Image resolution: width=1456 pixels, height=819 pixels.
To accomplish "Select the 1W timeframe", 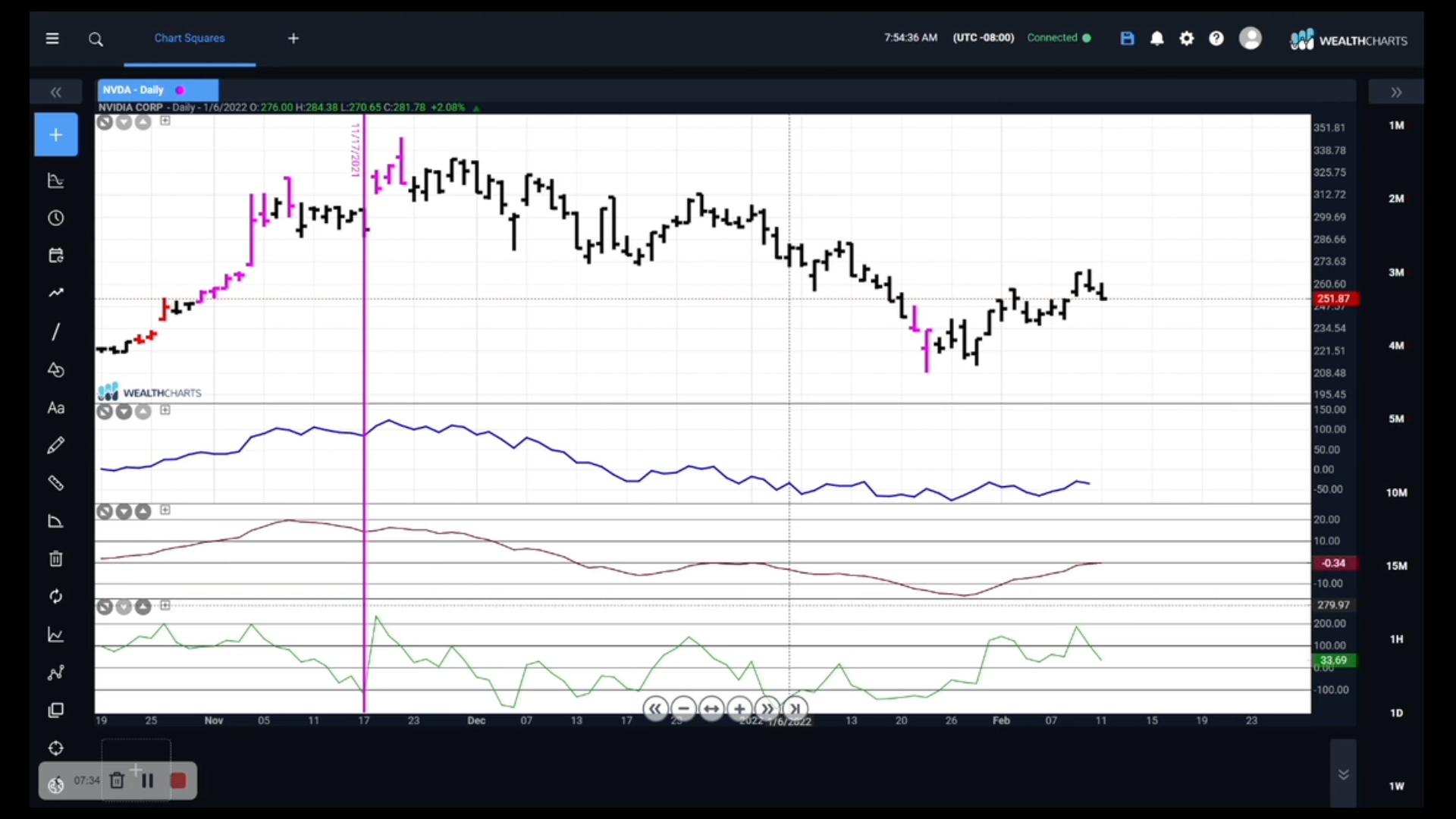I will (1396, 786).
